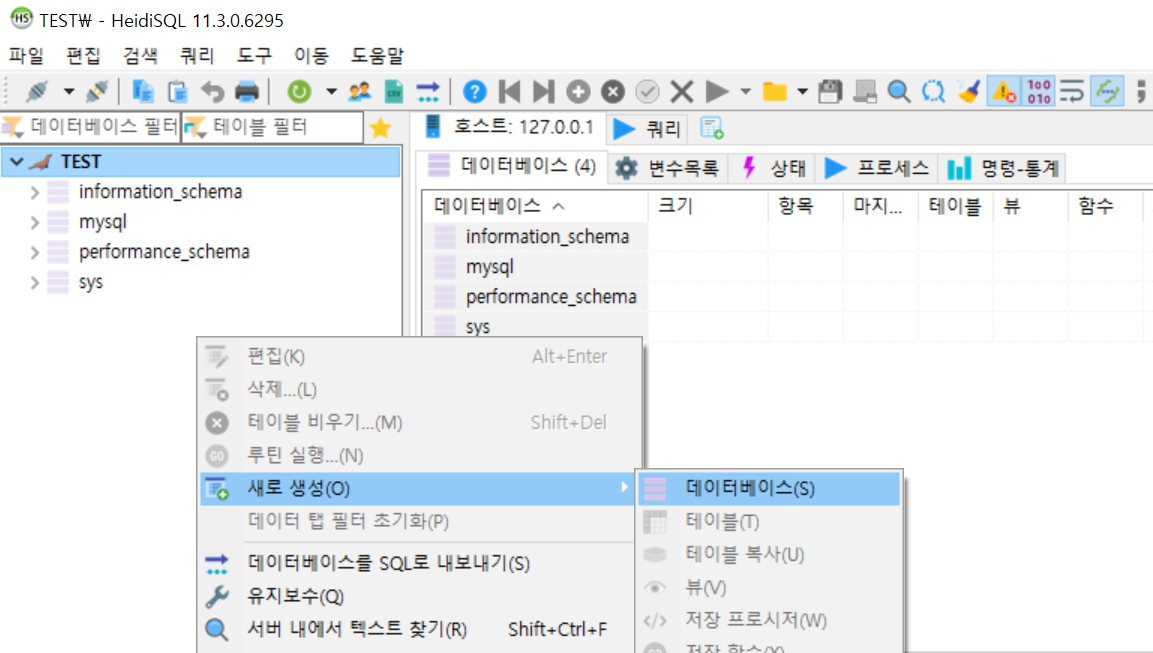Undo the last action with the undo arrow

(213, 92)
